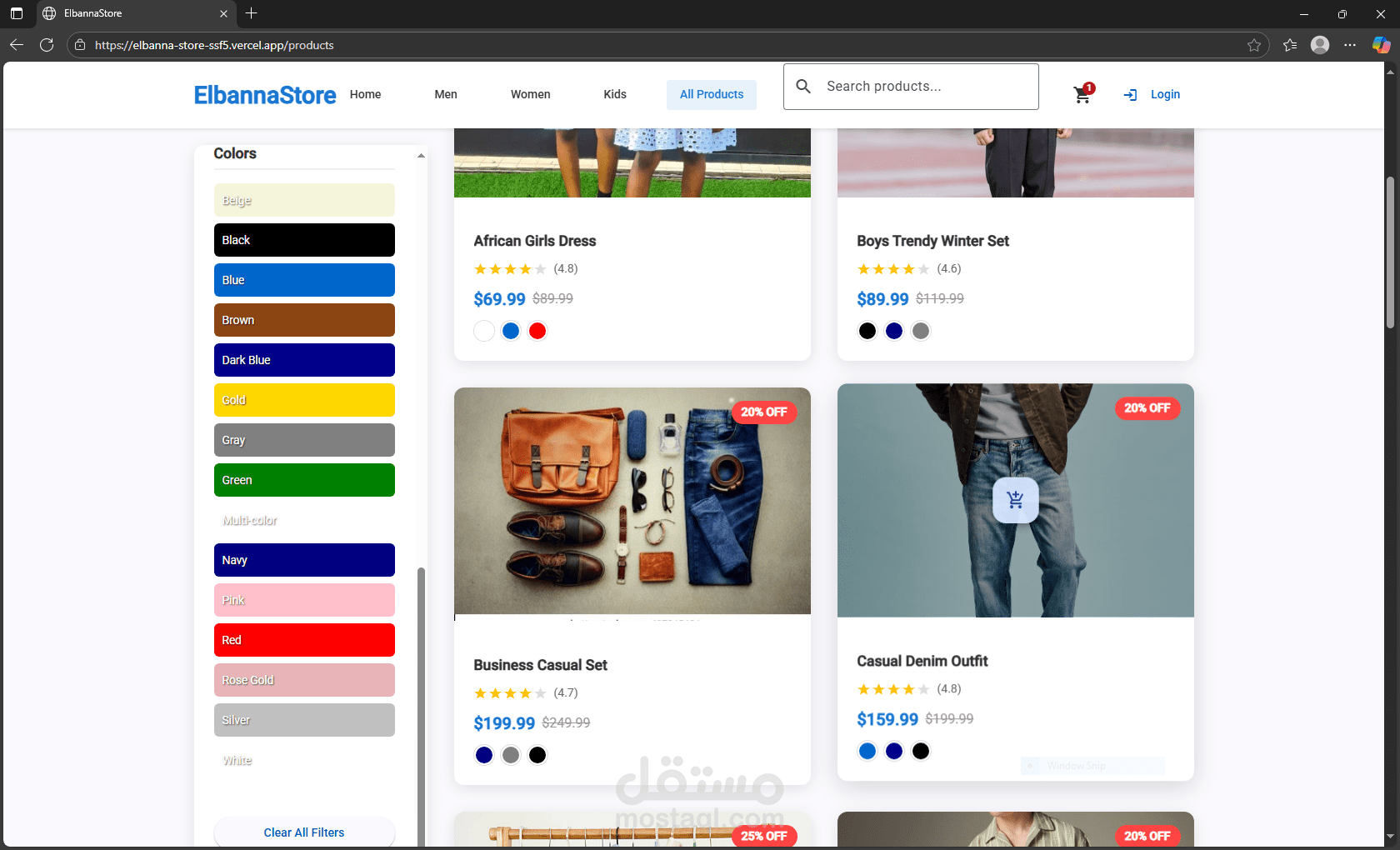The height and width of the screenshot is (850, 1400).
Task: Click the browser address bar
Action: [667, 45]
